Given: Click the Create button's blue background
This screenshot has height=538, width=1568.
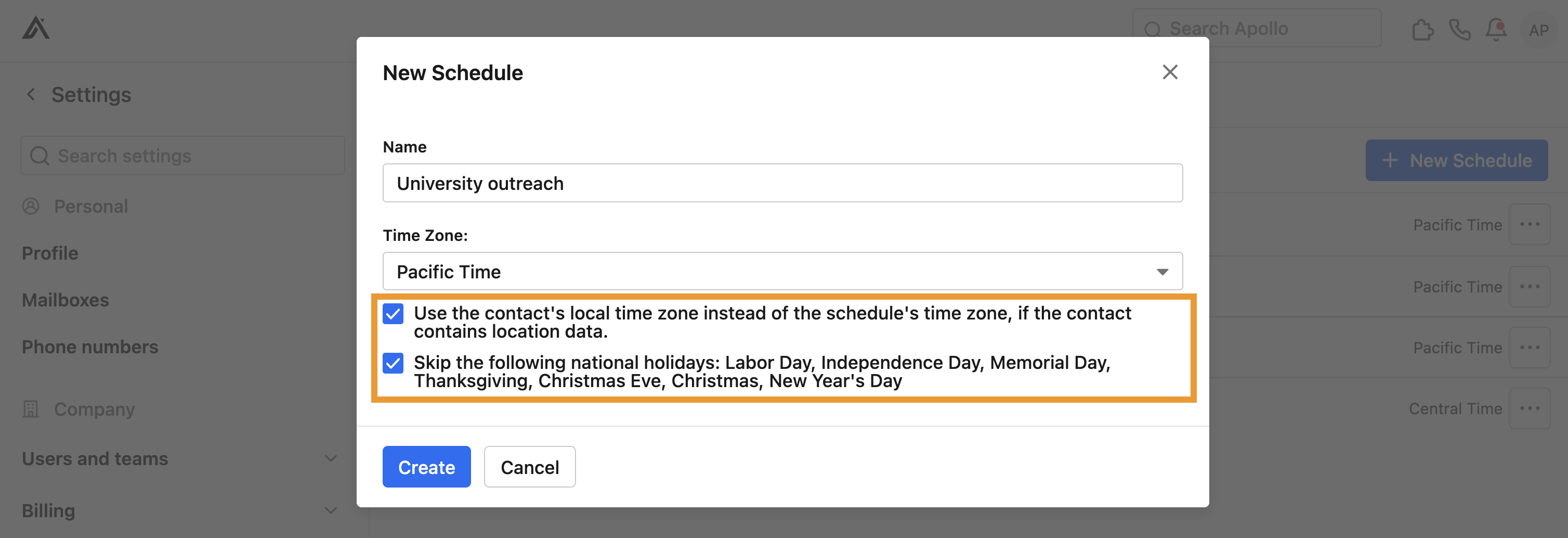Looking at the screenshot, I should [x=426, y=467].
